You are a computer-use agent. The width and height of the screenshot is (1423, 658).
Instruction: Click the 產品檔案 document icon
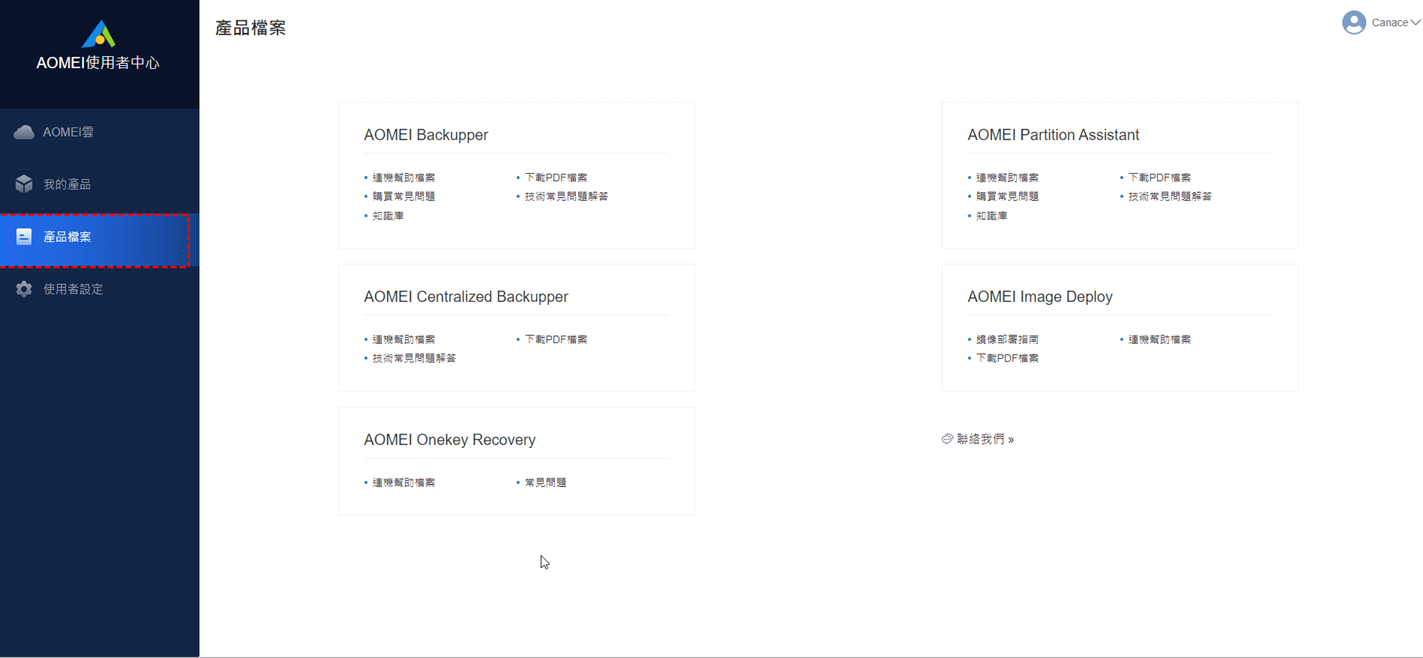[x=24, y=237]
